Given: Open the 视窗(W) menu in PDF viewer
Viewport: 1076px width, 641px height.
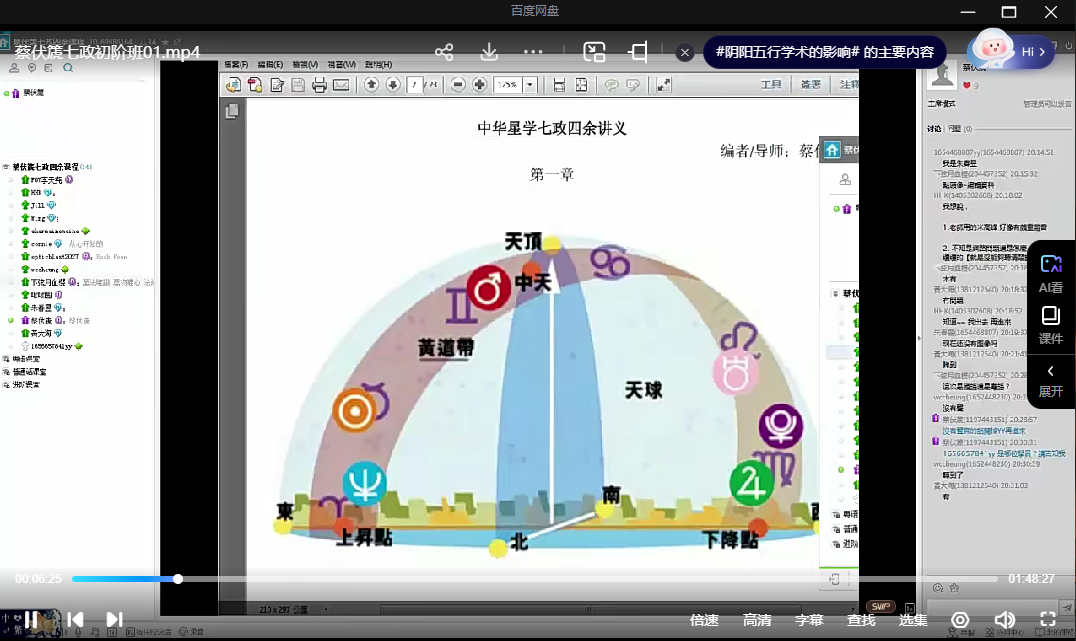Looking at the screenshot, I should (342, 65).
